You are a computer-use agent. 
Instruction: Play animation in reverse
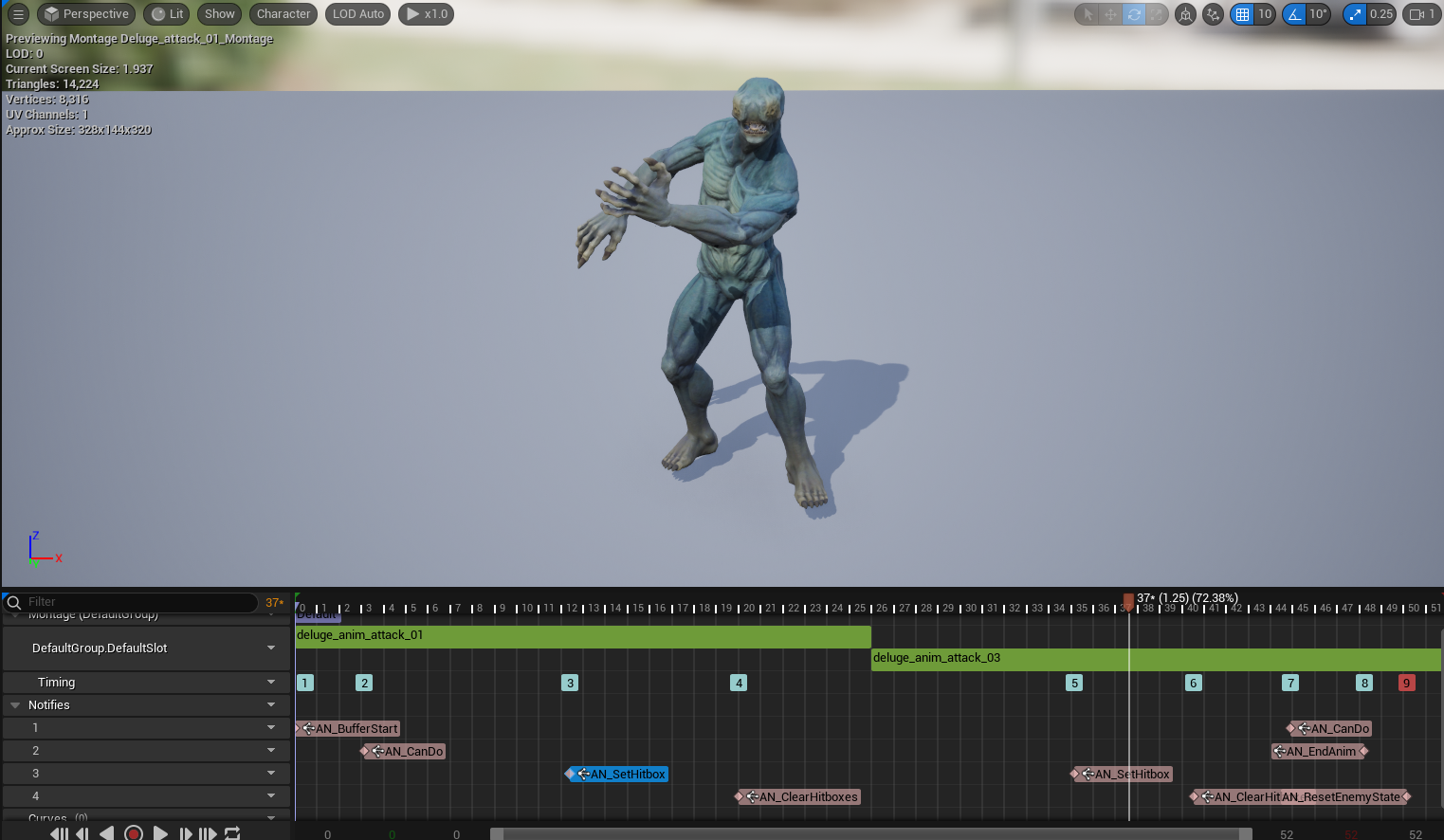pyautogui.click(x=106, y=833)
